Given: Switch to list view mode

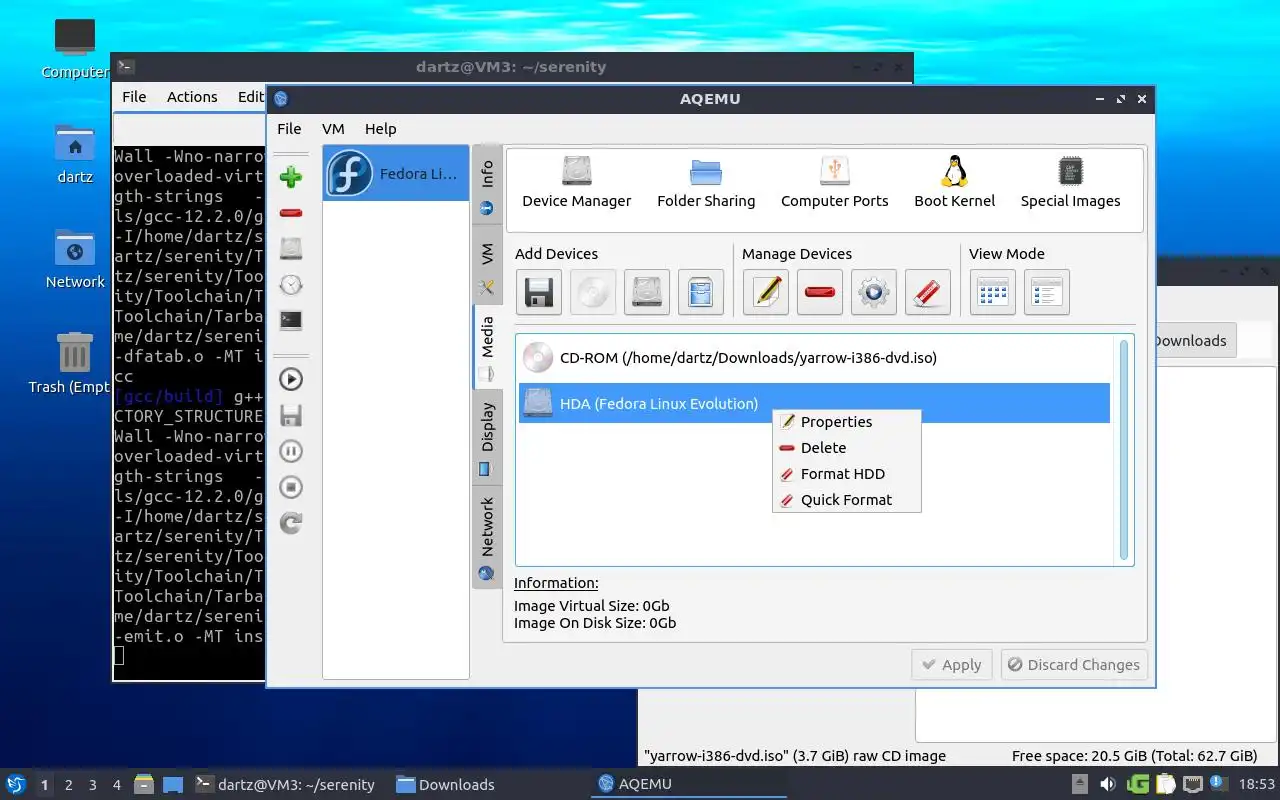Looking at the screenshot, I should pyautogui.click(x=1047, y=293).
